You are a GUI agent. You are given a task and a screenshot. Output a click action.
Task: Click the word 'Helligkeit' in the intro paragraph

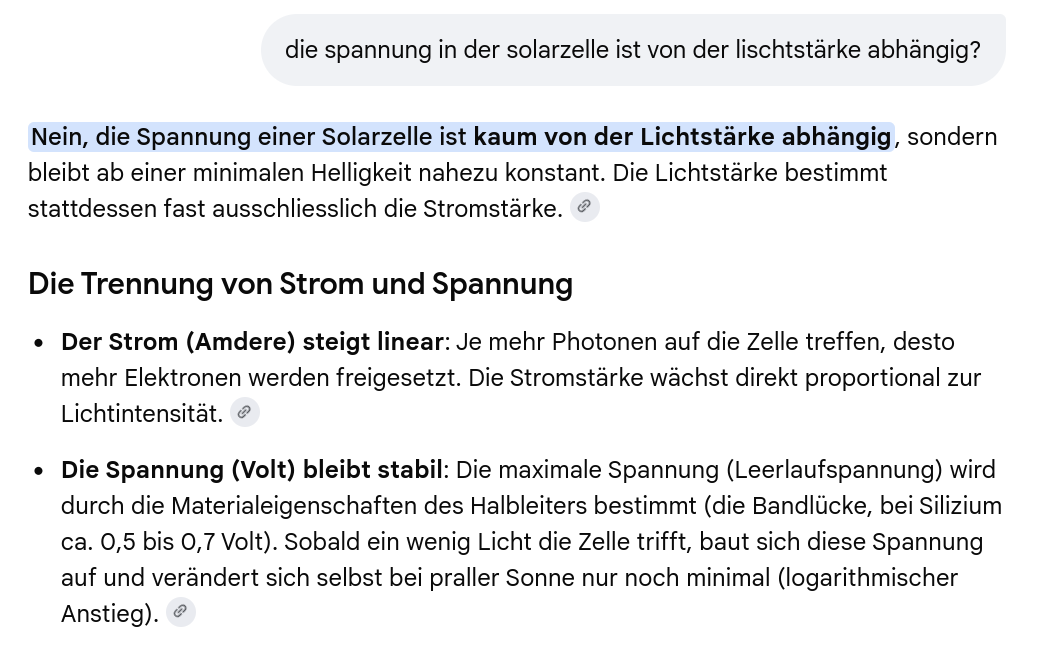pos(362,173)
